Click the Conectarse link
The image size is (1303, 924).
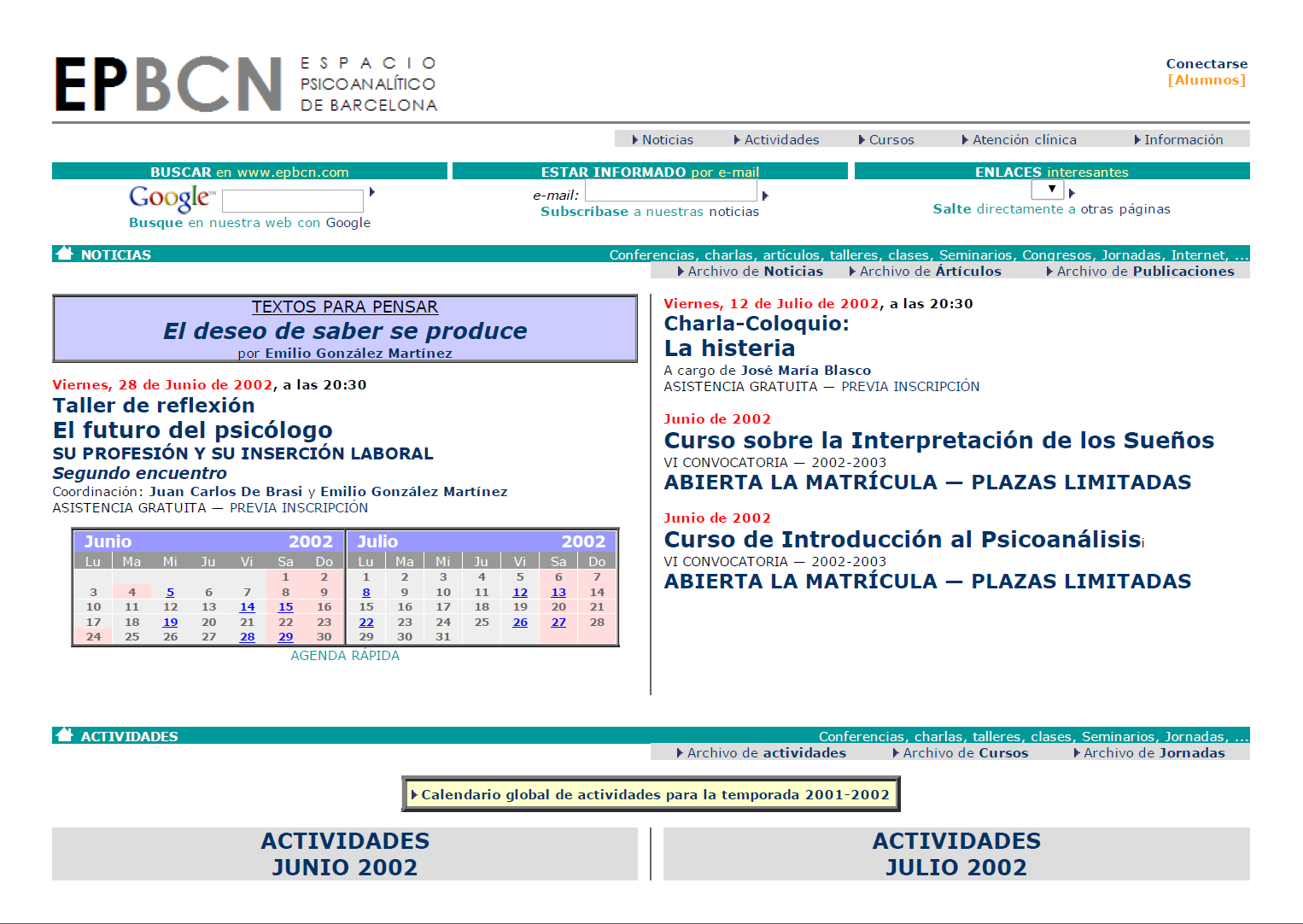tap(1207, 63)
